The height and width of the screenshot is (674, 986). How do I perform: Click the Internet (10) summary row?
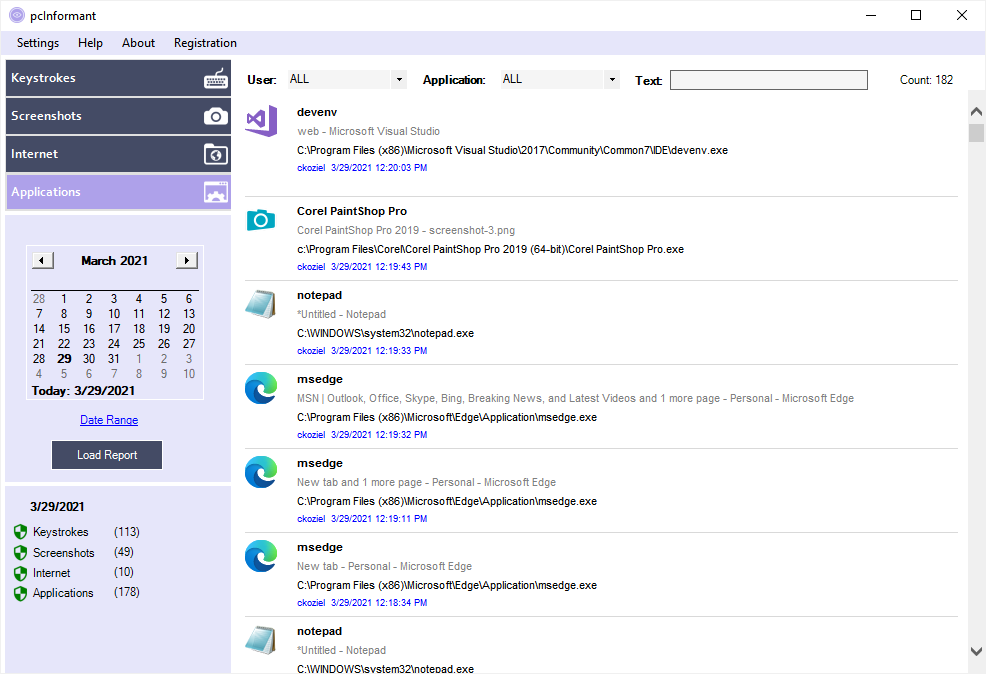click(x=74, y=573)
